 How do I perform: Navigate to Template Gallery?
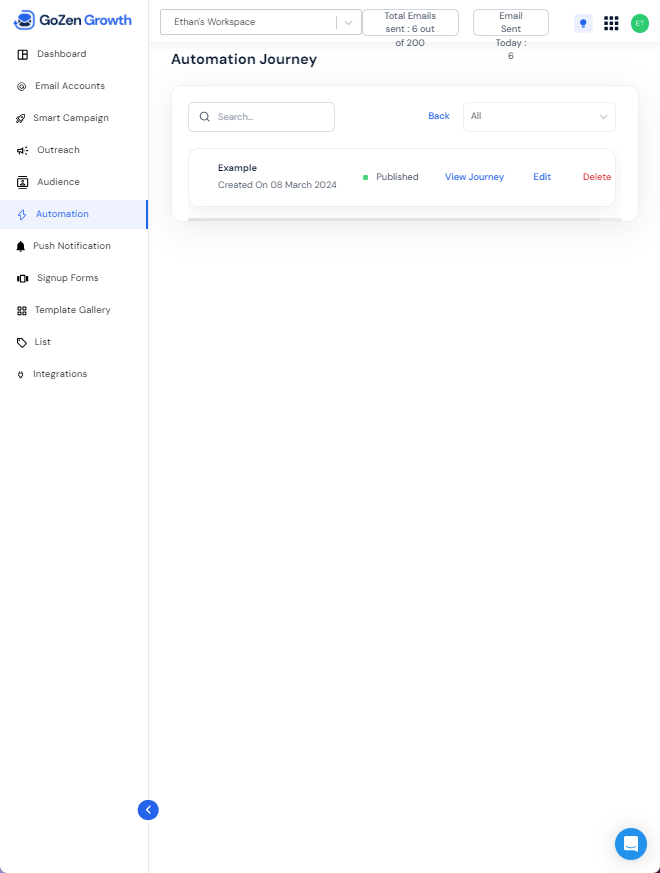[72, 310]
